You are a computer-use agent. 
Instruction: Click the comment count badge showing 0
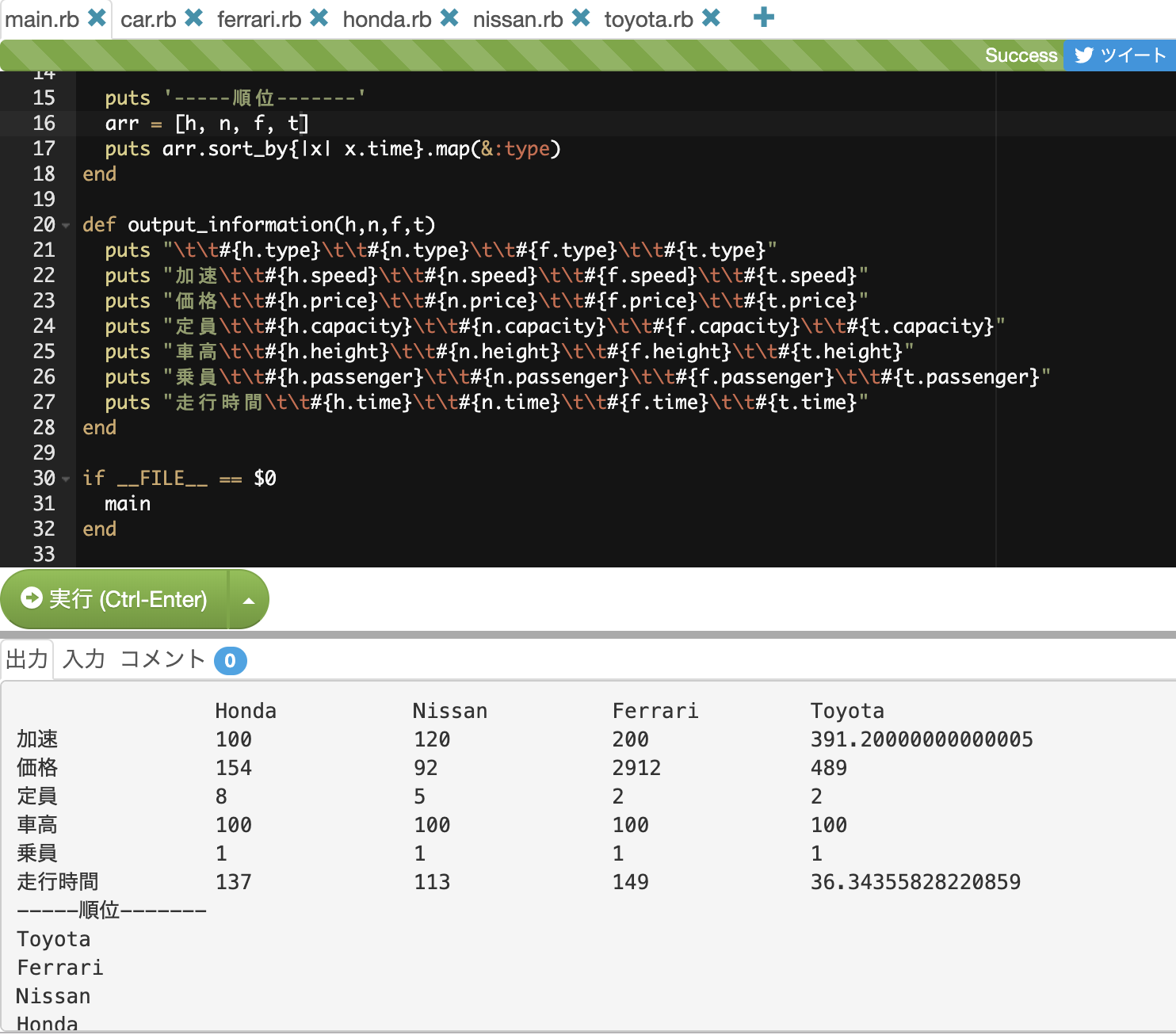click(230, 661)
